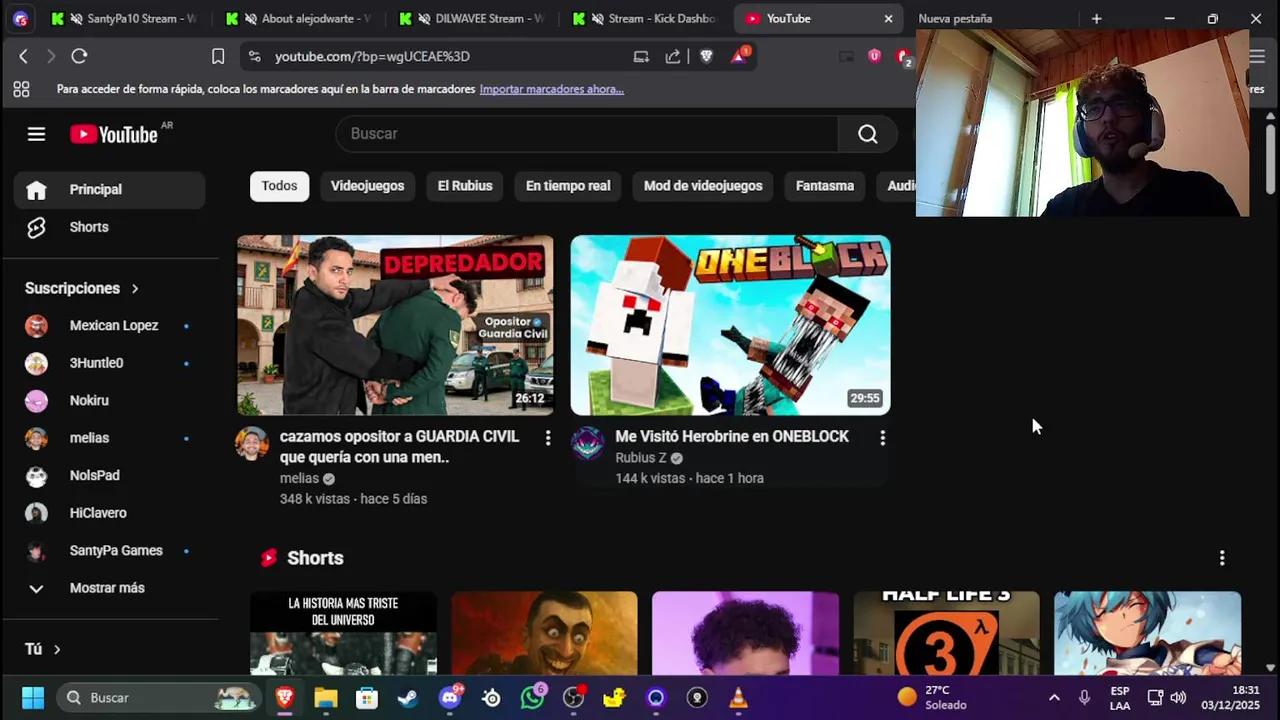Click the taskbar weather widget 27°C Soleado

tap(932, 698)
